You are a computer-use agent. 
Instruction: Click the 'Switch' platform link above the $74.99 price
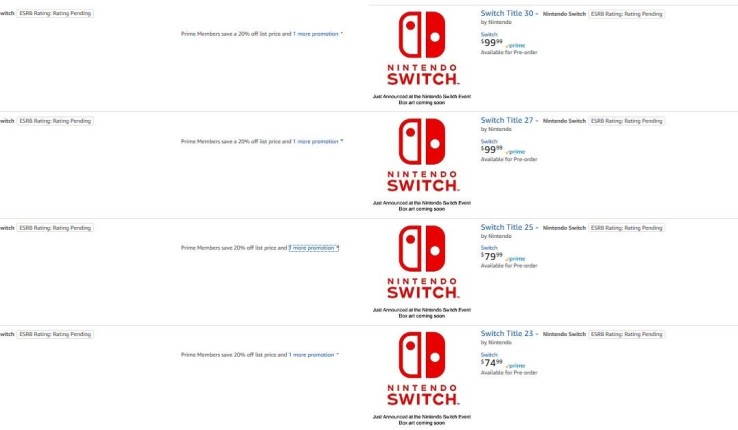[x=489, y=354]
